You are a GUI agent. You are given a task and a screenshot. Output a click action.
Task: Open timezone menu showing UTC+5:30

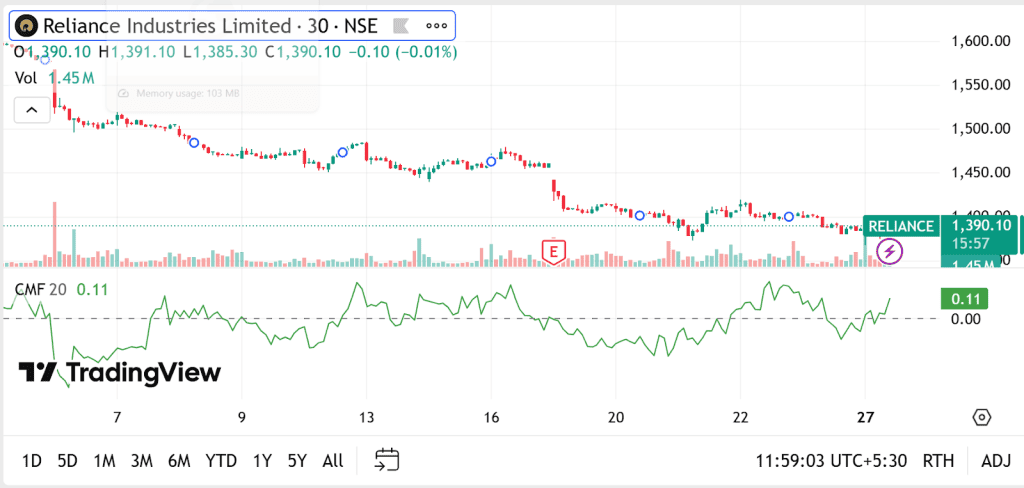(832, 461)
